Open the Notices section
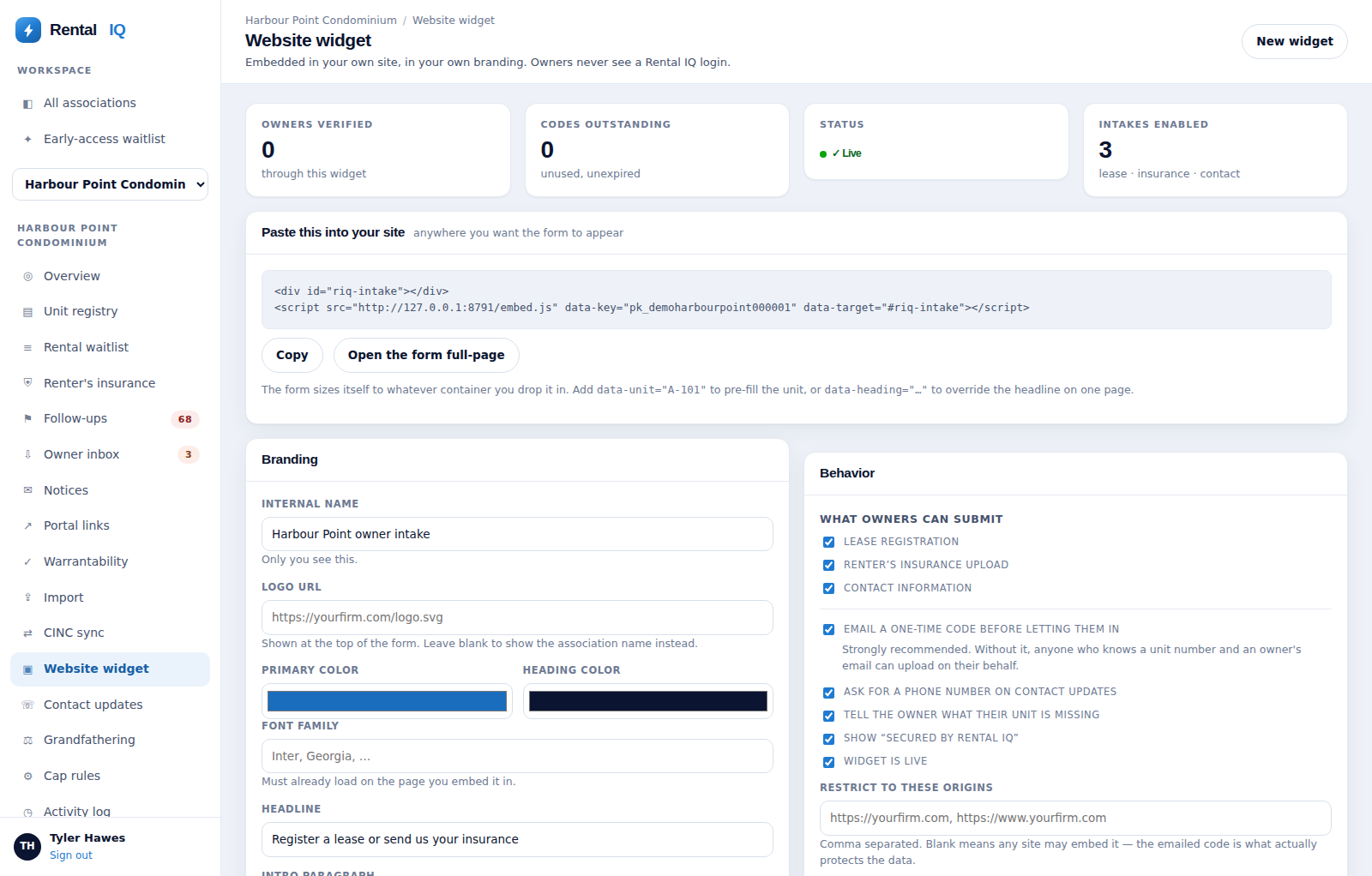The height and width of the screenshot is (876, 1372). 110,490
